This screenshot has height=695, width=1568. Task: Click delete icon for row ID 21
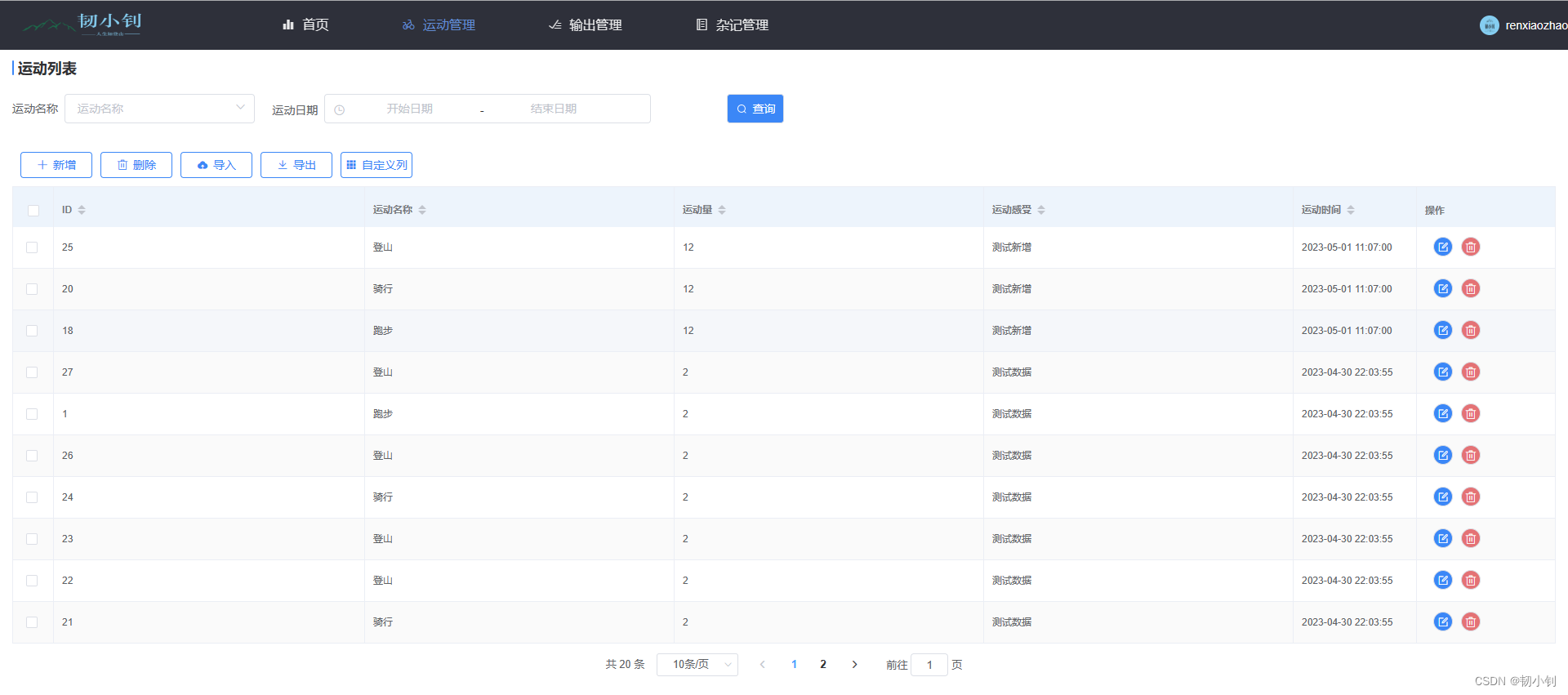point(1471,621)
